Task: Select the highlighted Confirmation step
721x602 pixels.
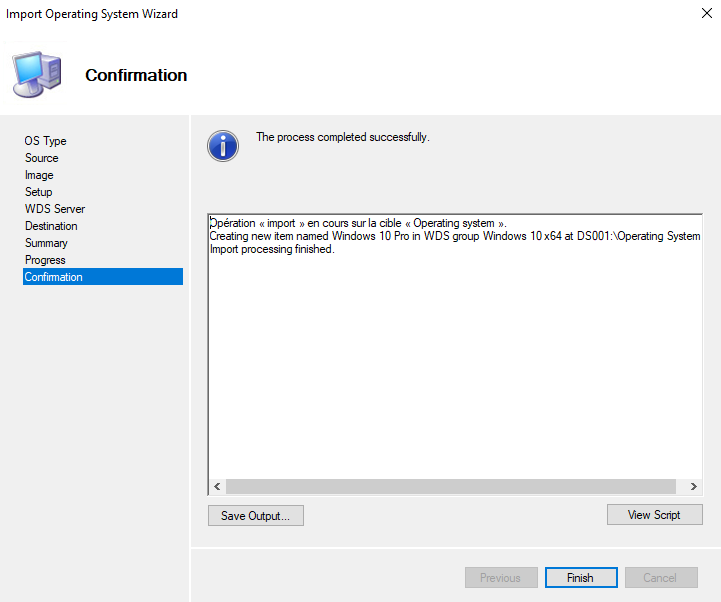Action: pos(103,277)
